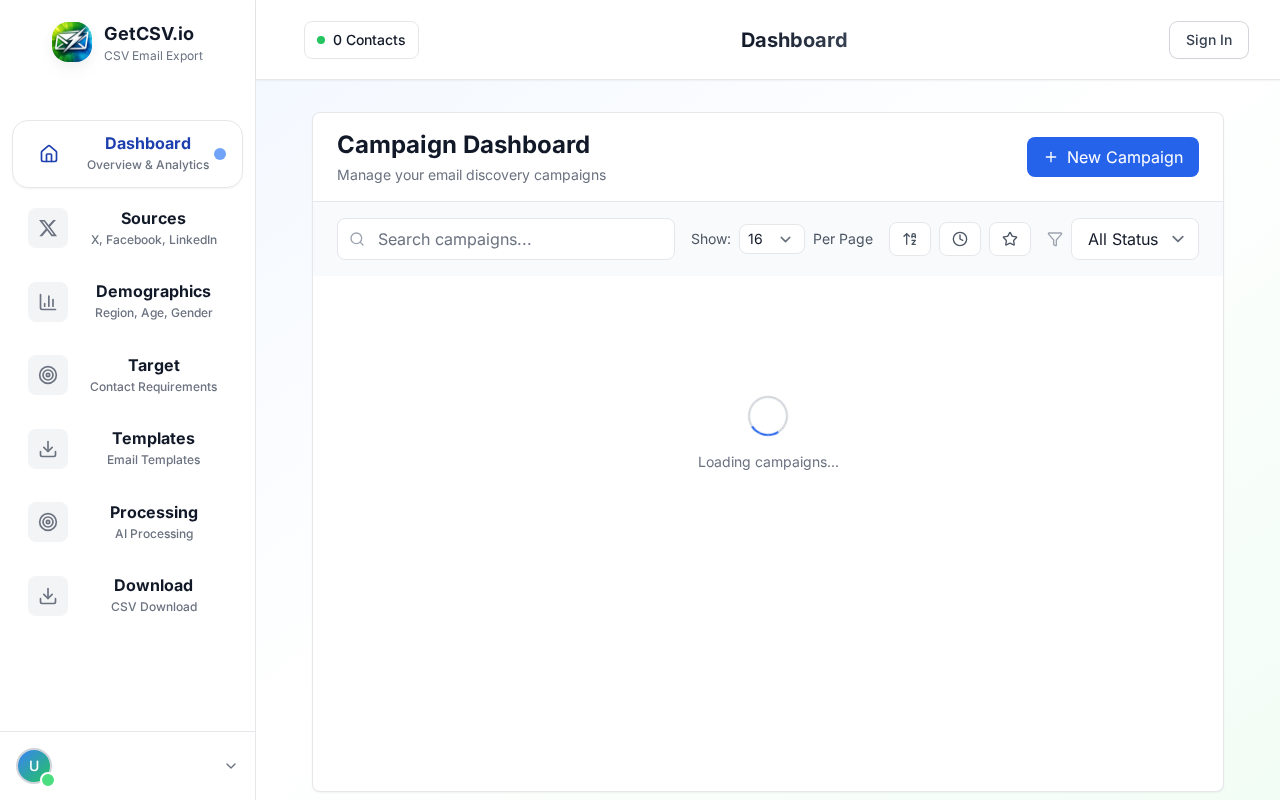
Task: Click the plus icon on New Campaign
Action: (1051, 157)
